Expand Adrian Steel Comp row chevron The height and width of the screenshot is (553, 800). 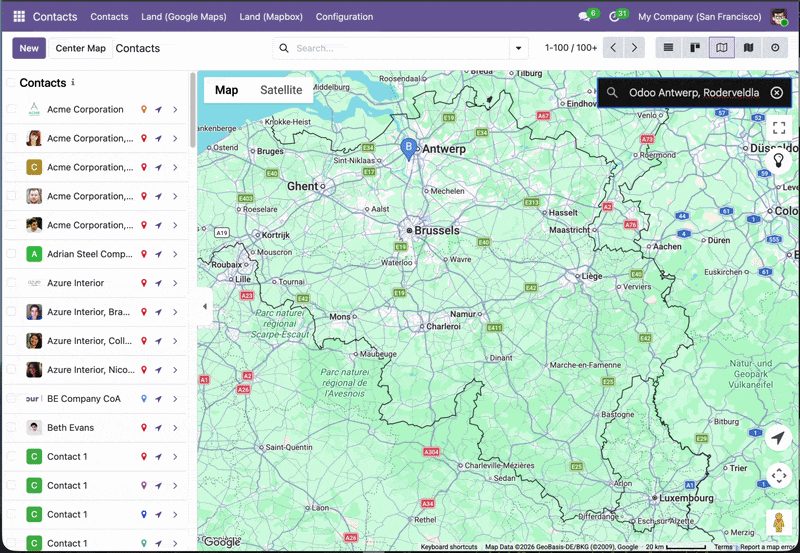coord(175,254)
